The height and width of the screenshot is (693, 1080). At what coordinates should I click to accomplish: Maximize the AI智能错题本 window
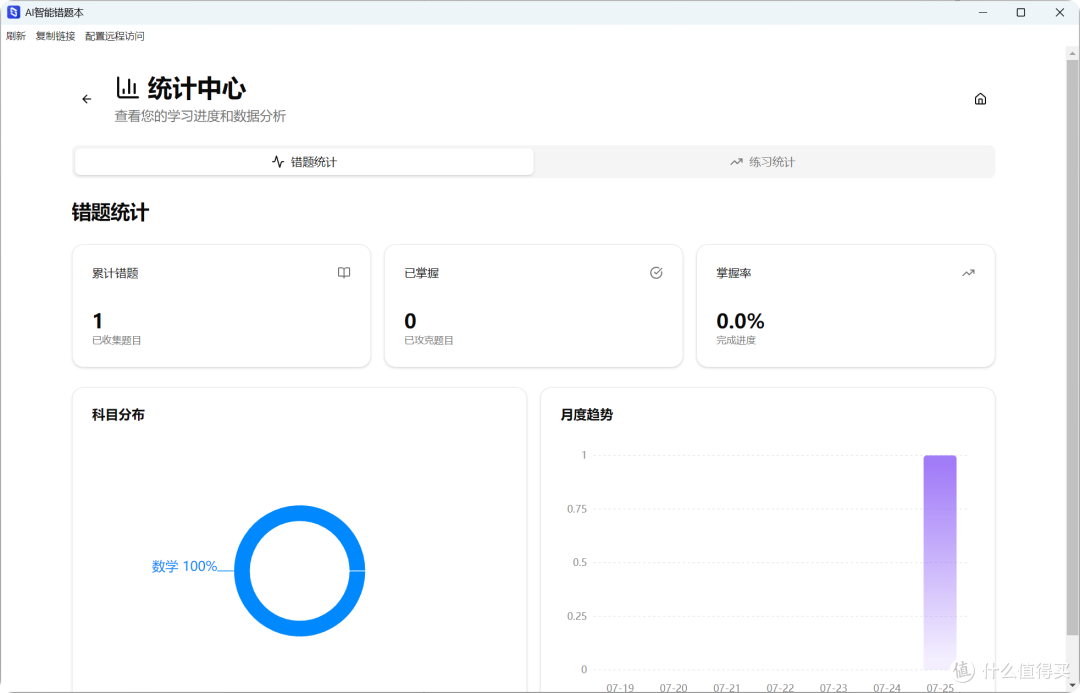point(1021,12)
